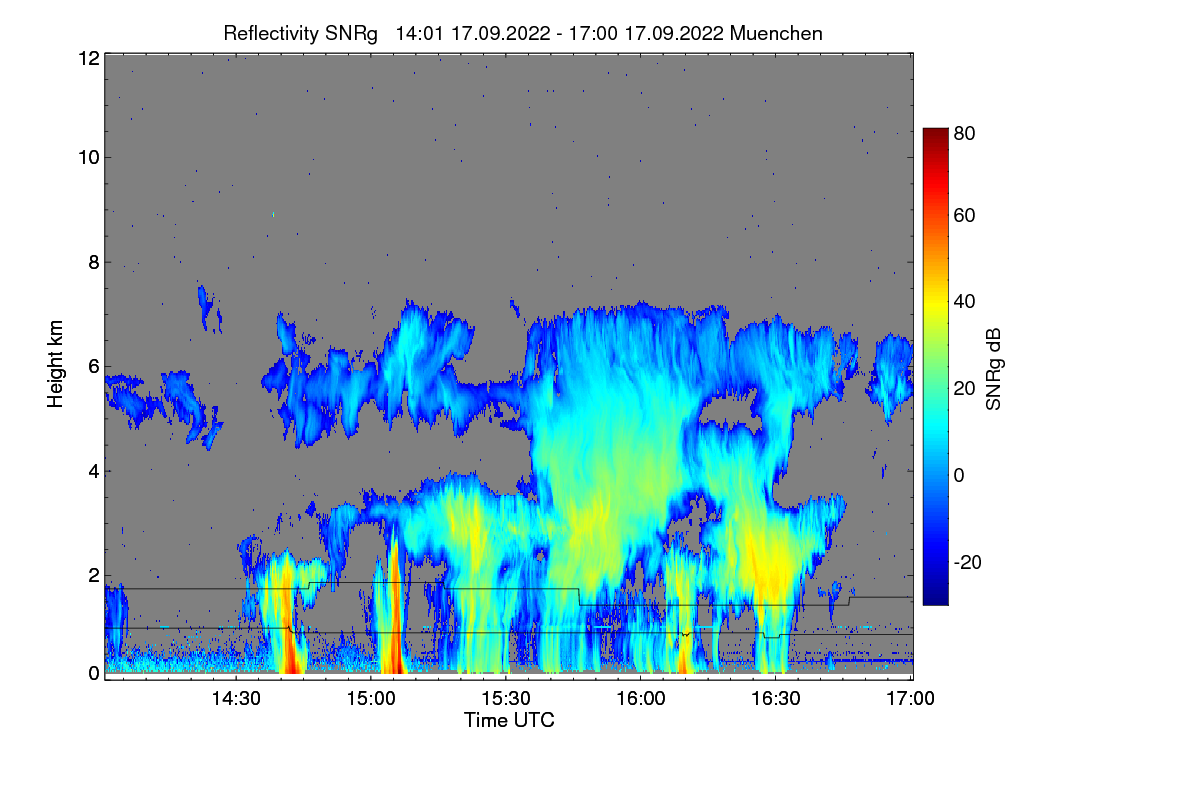Image resolution: width=1200 pixels, height=800 pixels.
Task: Click the colorbar value 80
Action: click(964, 133)
